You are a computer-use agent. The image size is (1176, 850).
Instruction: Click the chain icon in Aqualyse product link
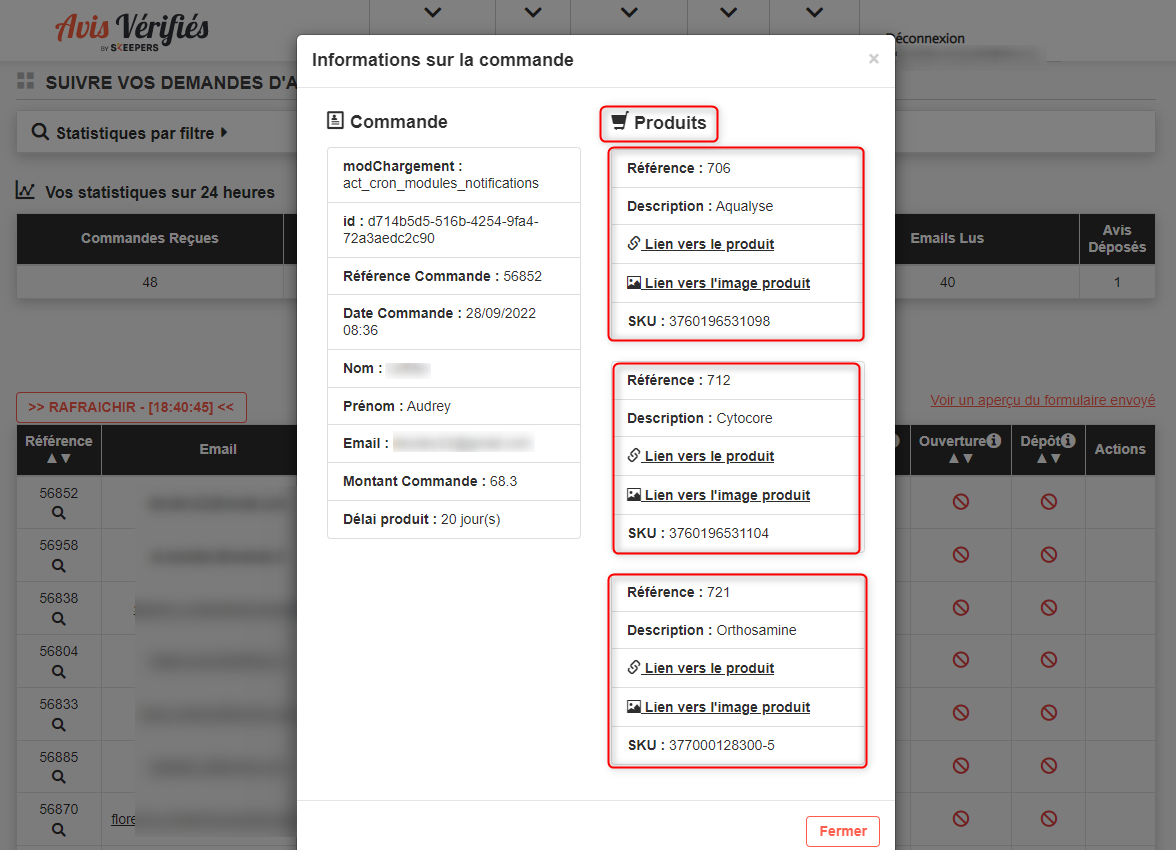(x=634, y=244)
